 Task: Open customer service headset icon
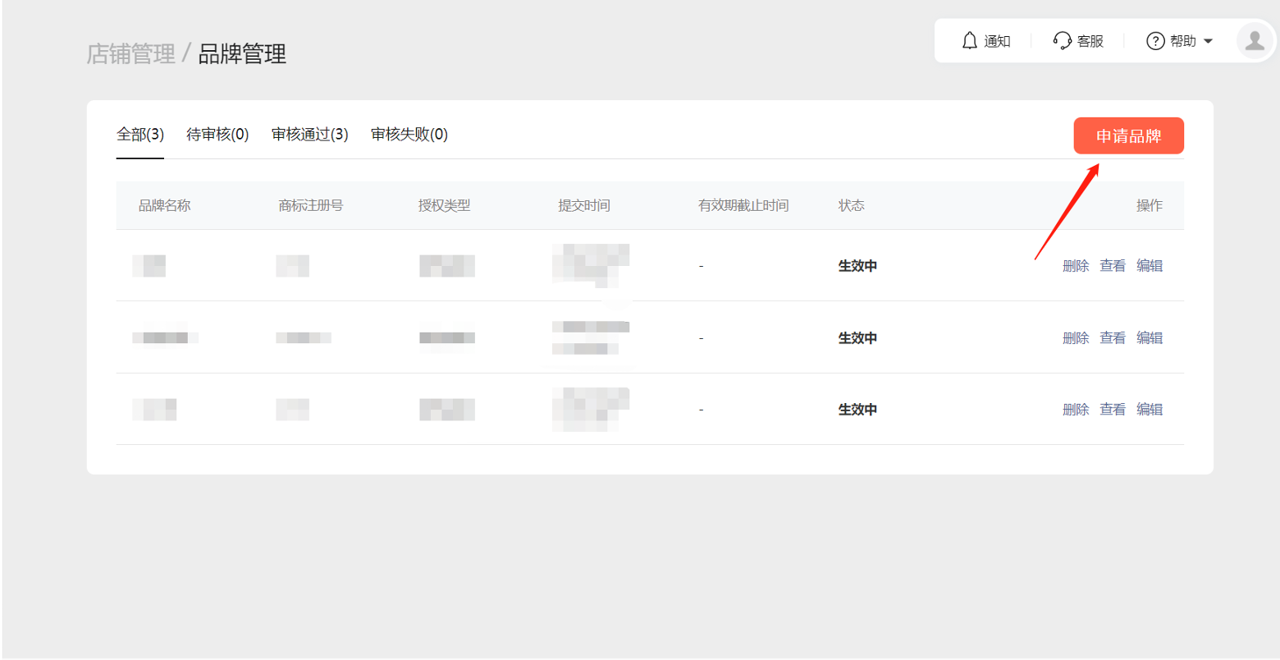1062,41
